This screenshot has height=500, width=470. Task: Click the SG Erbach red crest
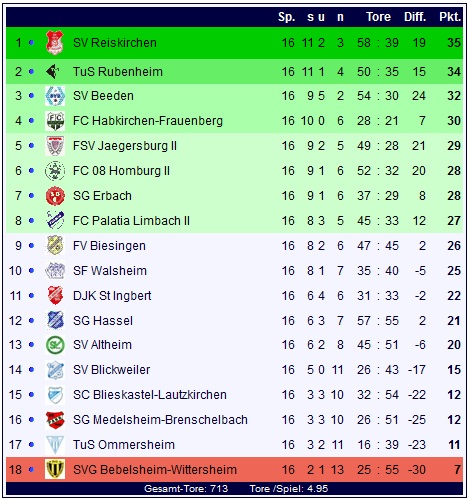(x=55, y=196)
